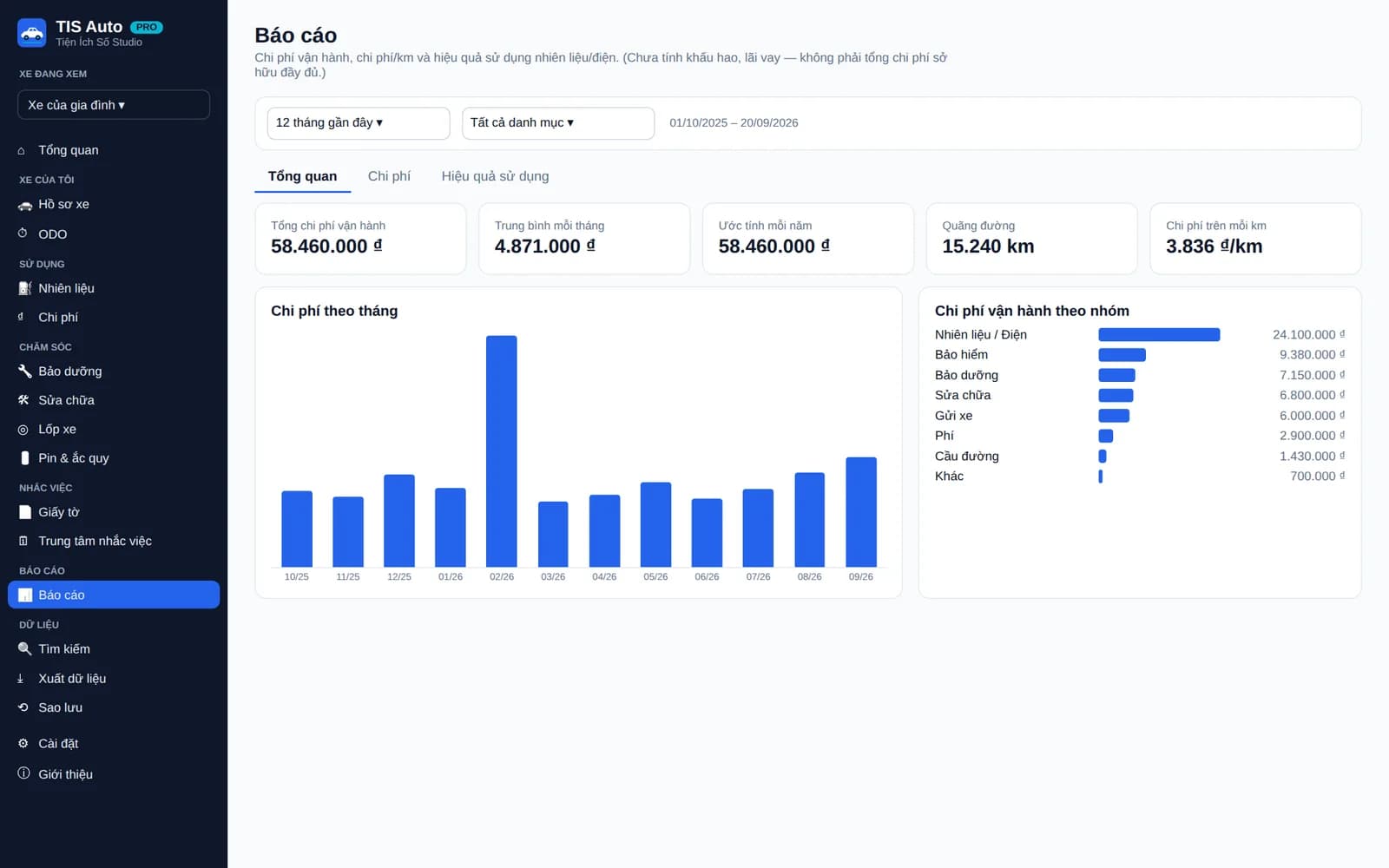
Task: Open Cài đặt gear icon
Action: tap(24, 744)
